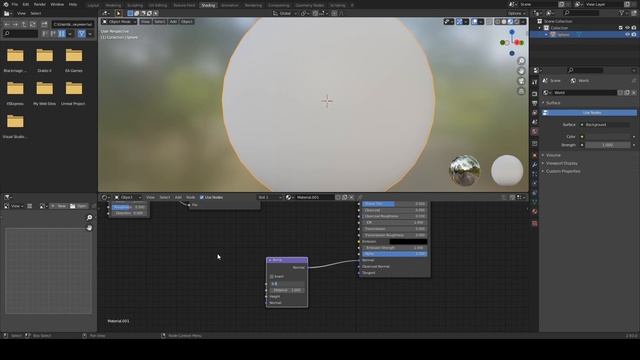Expand the Volume panel
The height and width of the screenshot is (360, 640).
click(x=553, y=155)
